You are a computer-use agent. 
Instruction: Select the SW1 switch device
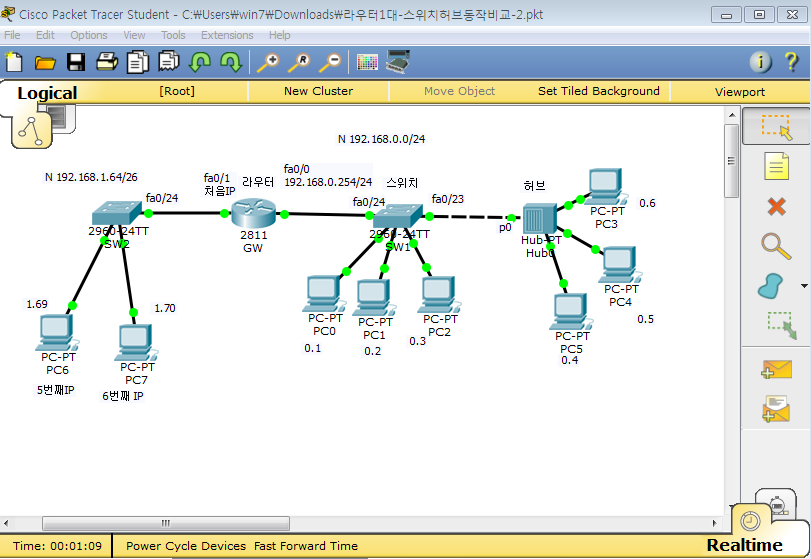[x=398, y=216]
